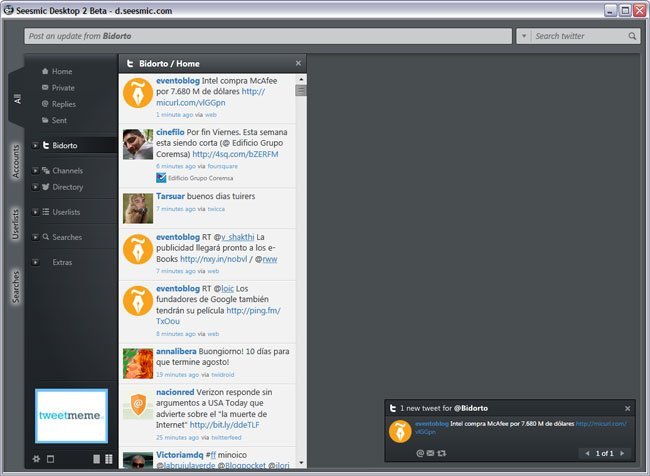The height and width of the screenshot is (476, 650).
Task: Expand the Extras section arrow
Action: 35,262
